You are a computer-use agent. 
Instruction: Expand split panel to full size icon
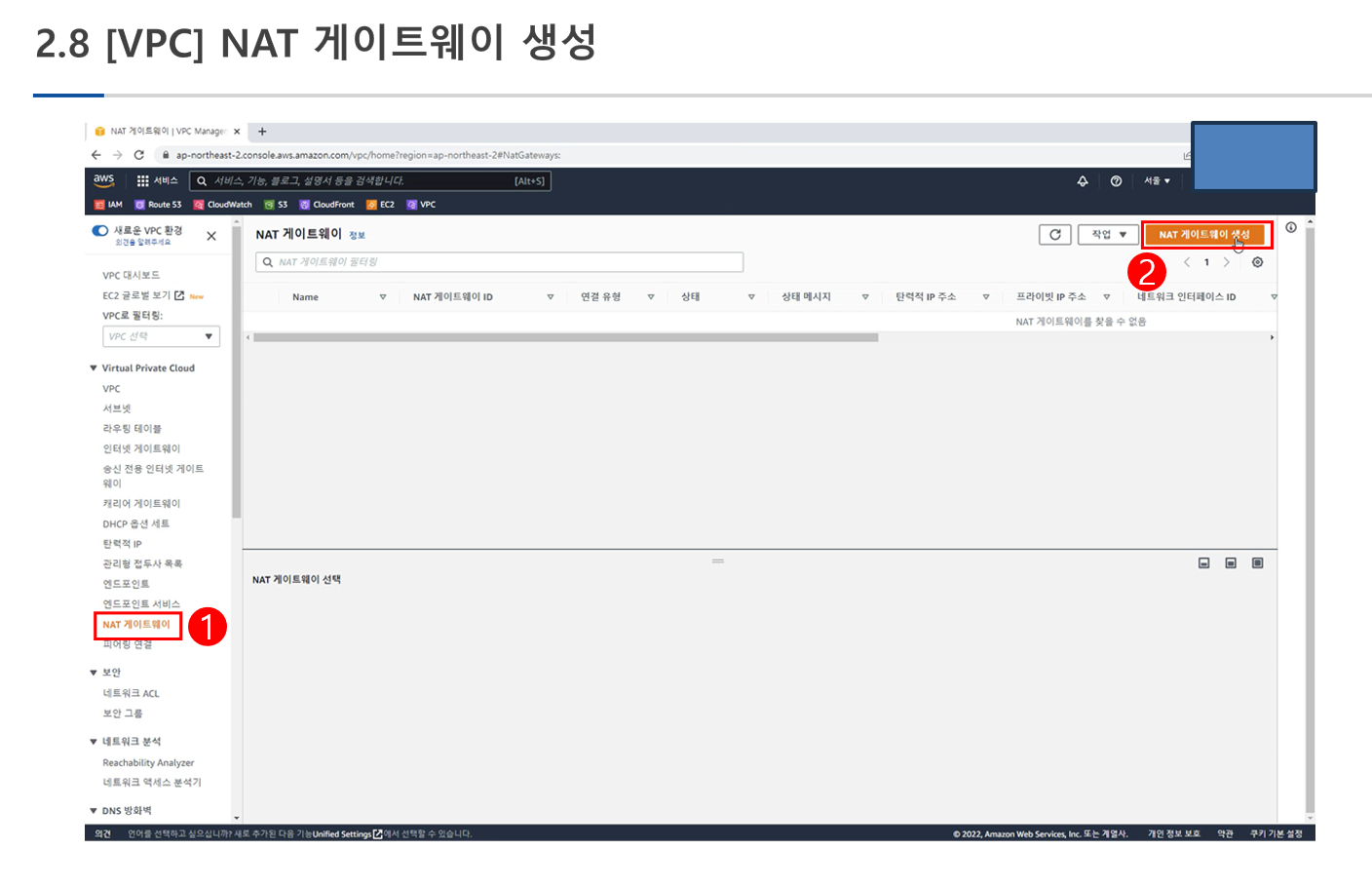[1258, 563]
